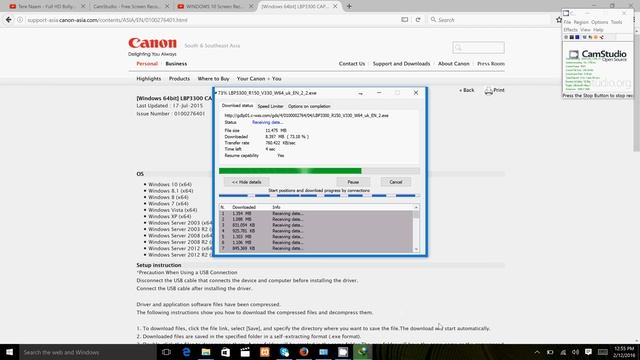Open Windows Start menu
Image resolution: width=640 pixels, height=360 pixels.
pos(9,352)
